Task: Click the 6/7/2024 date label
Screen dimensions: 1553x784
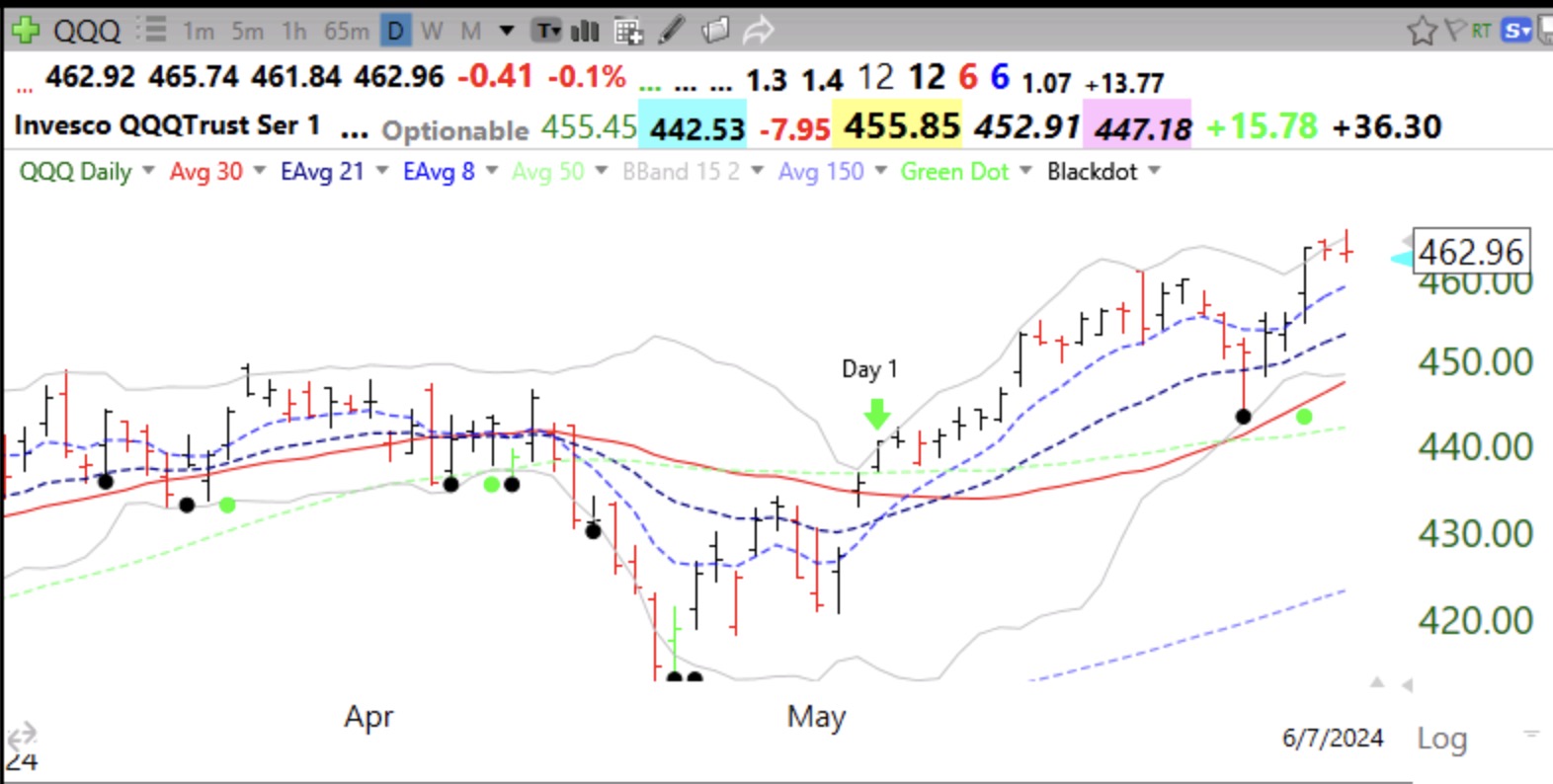Action: pos(1333,738)
